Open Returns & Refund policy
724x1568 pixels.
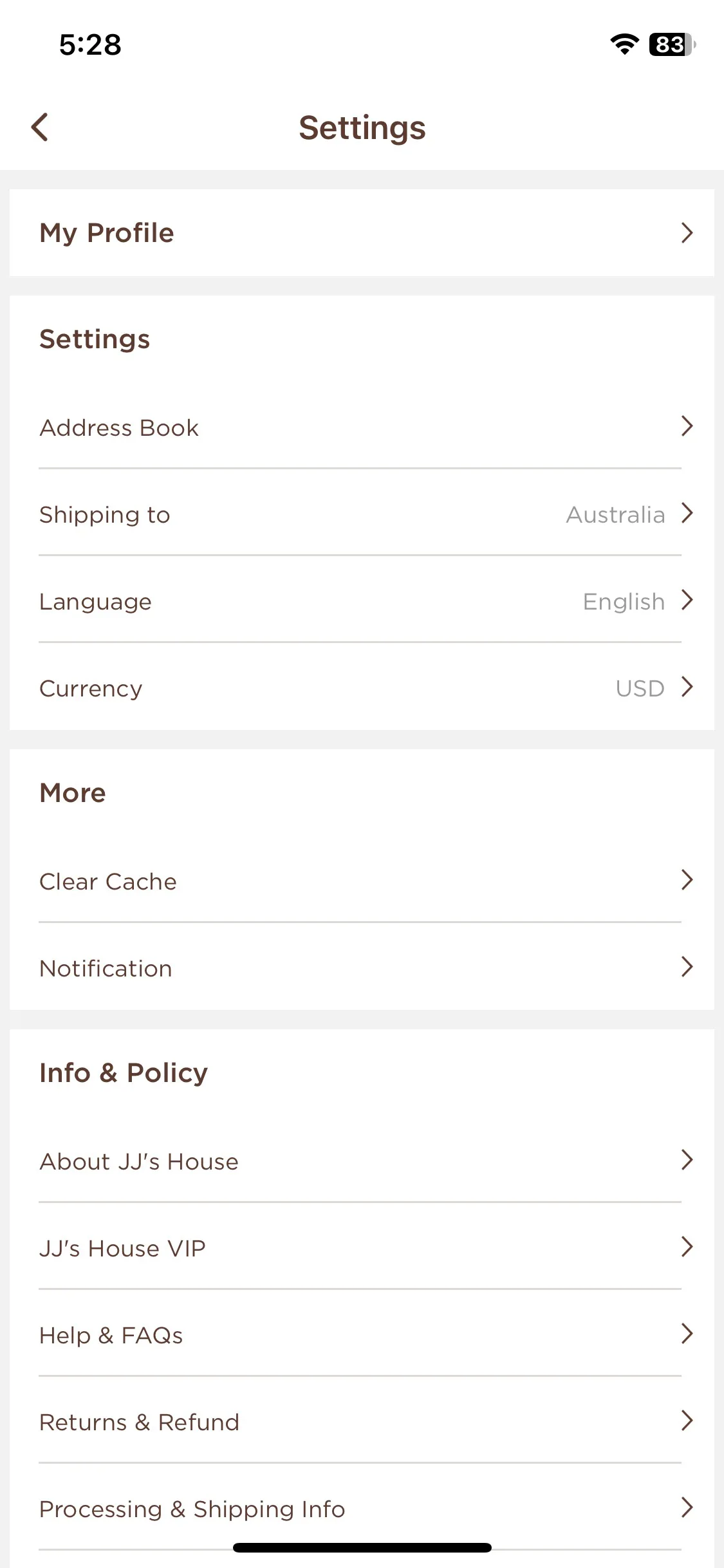click(362, 1422)
